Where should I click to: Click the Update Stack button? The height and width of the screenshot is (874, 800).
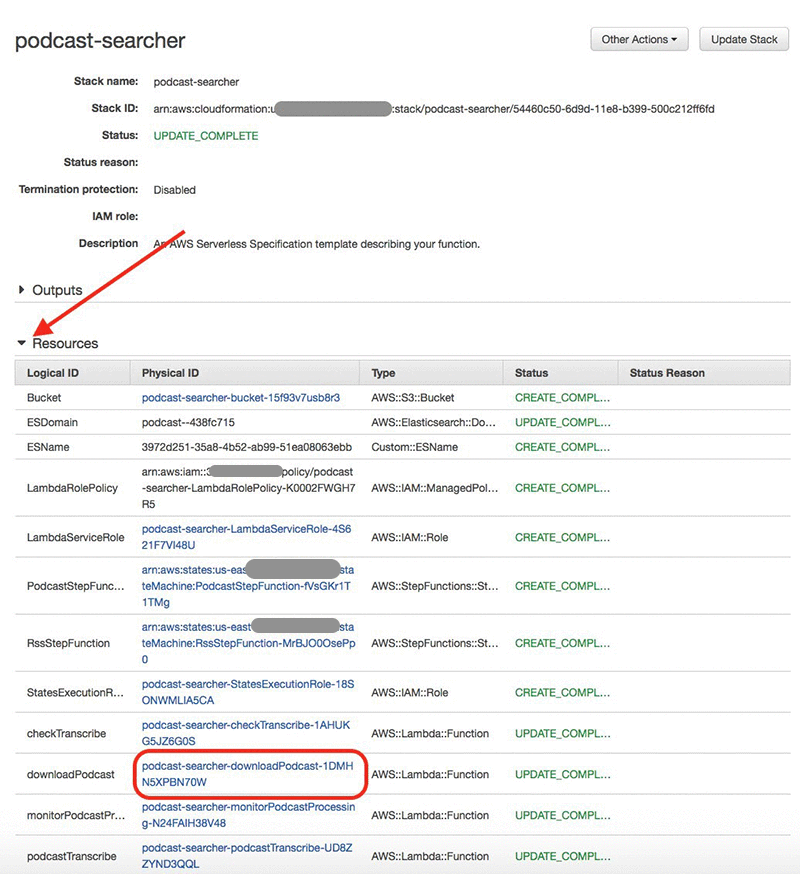[744, 40]
